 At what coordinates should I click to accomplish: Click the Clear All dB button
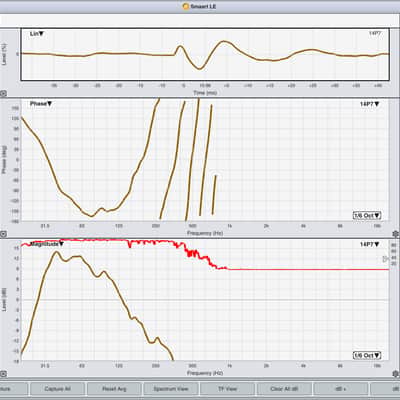(284, 389)
